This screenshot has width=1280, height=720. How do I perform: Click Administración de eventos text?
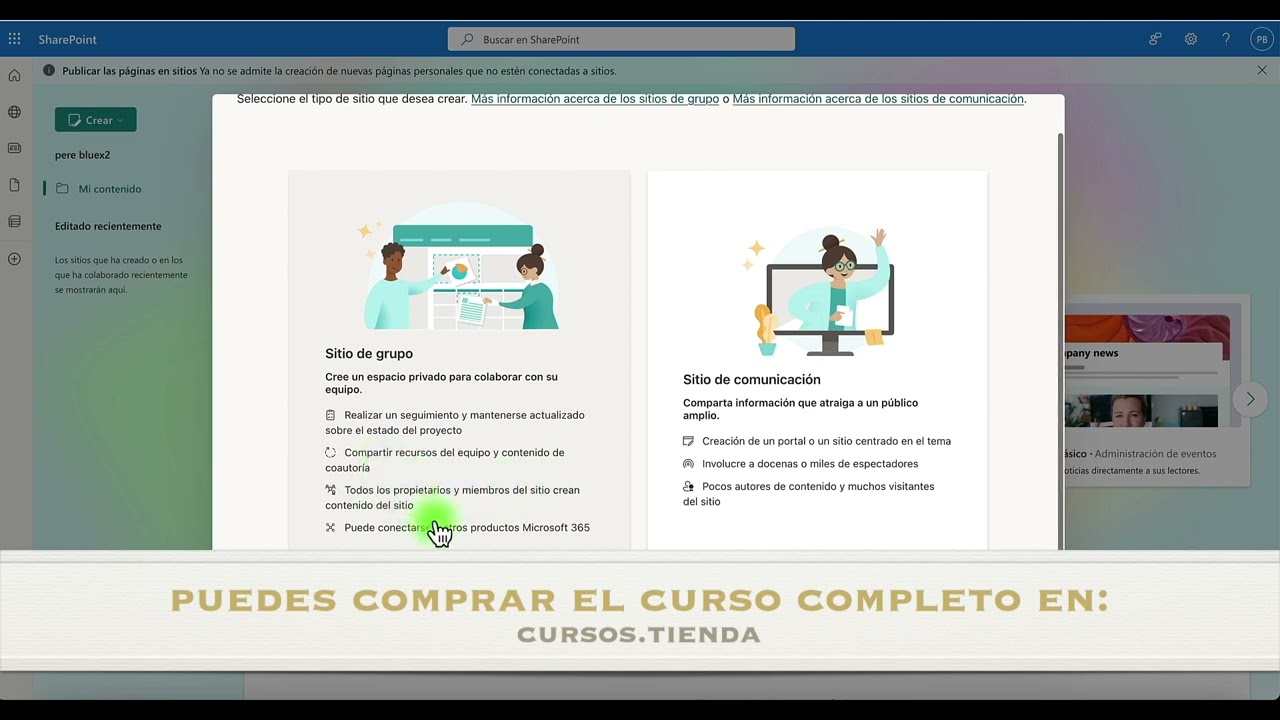point(1155,454)
